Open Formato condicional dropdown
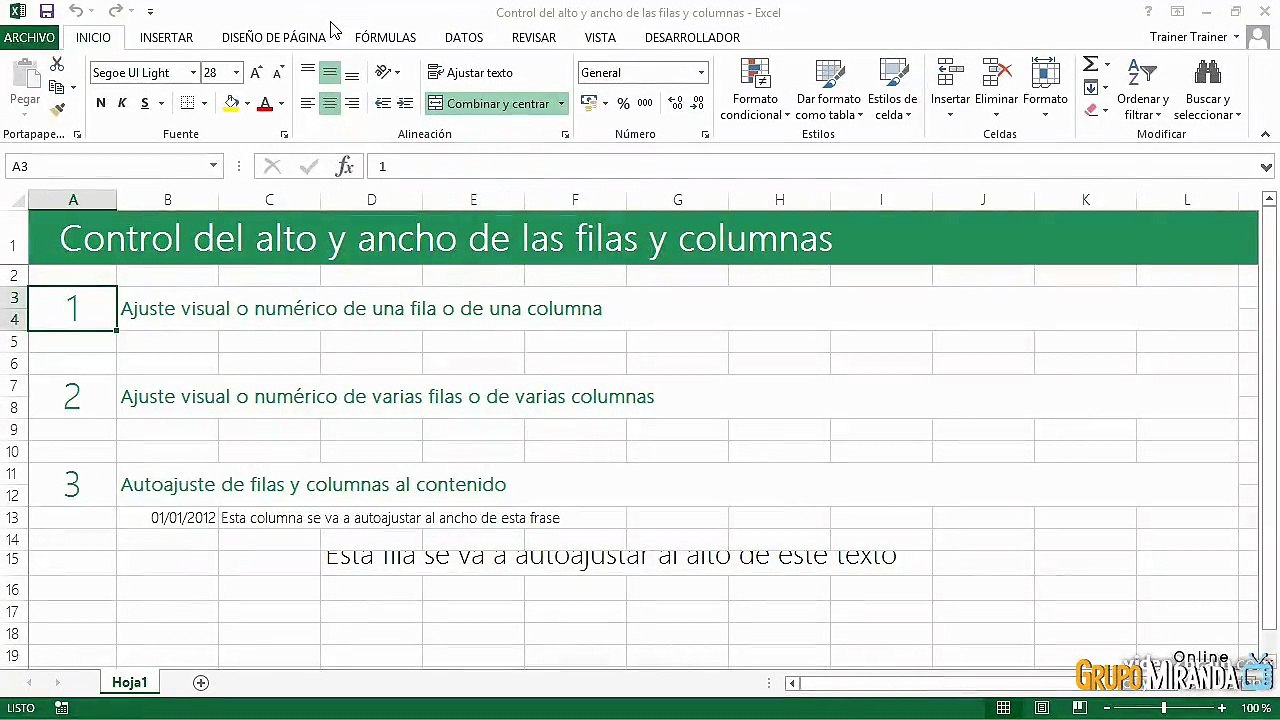 point(755,89)
